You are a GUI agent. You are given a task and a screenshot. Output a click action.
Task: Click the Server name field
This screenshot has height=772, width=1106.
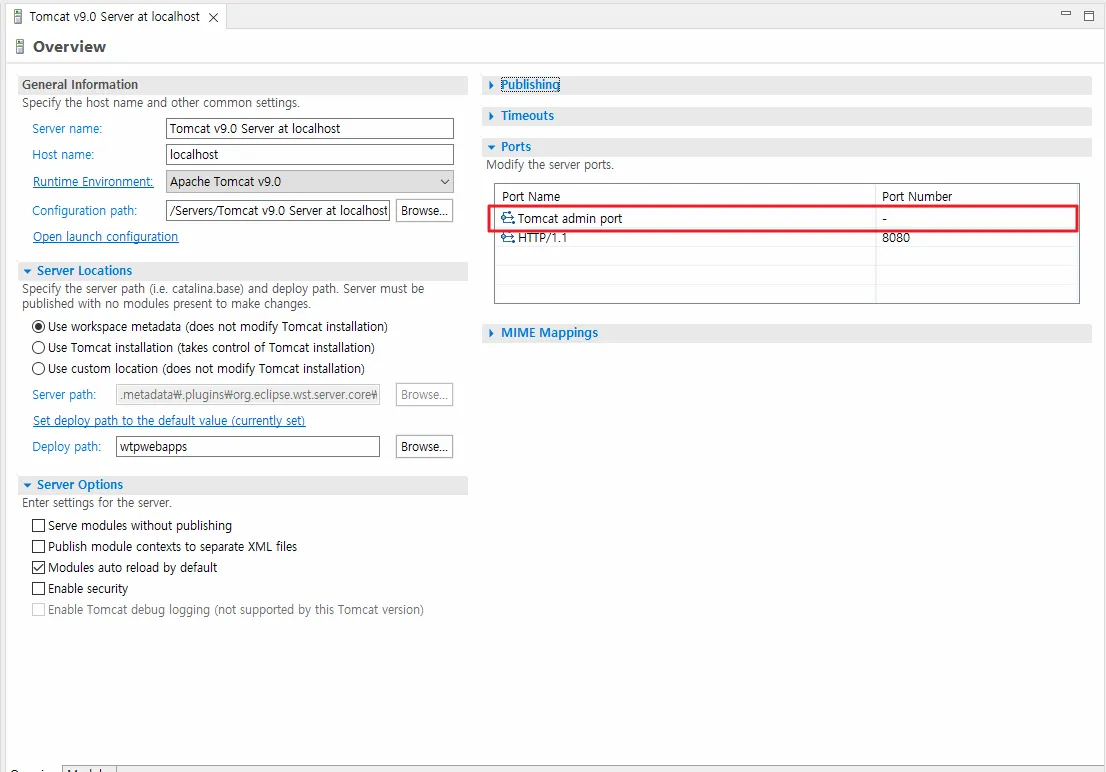tap(310, 128)
